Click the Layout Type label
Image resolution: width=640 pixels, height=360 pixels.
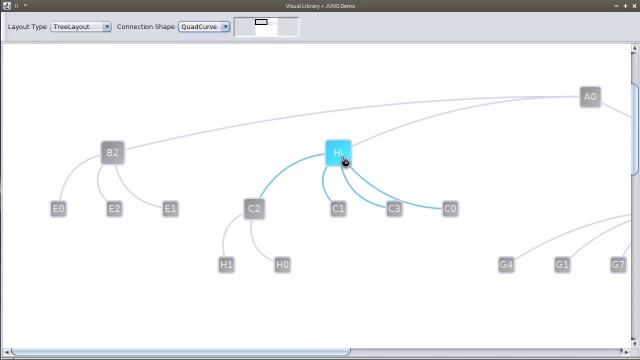point(27,27)
